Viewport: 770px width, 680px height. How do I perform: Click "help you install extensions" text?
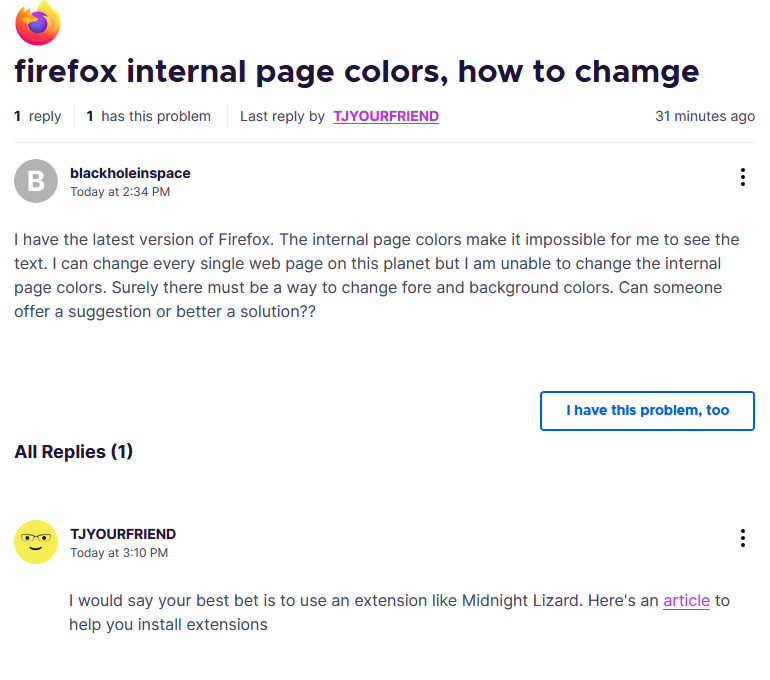click(168, 625)
